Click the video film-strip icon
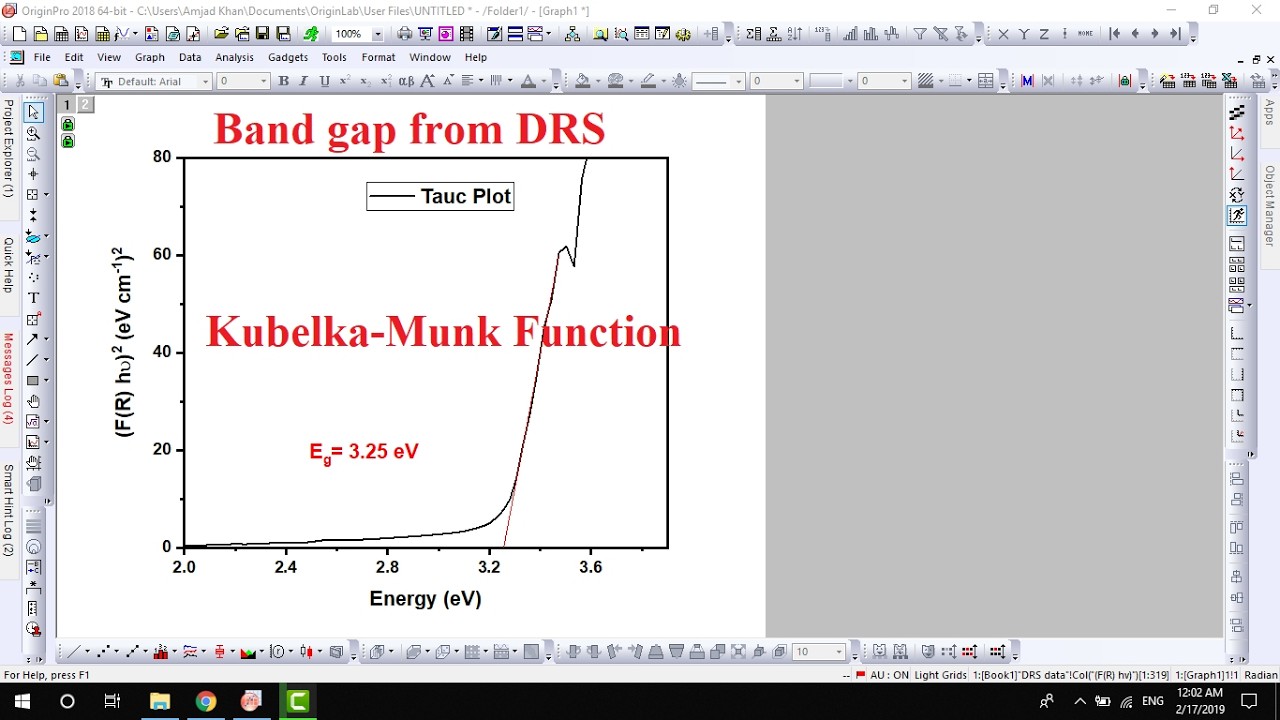 pos(466,34)
